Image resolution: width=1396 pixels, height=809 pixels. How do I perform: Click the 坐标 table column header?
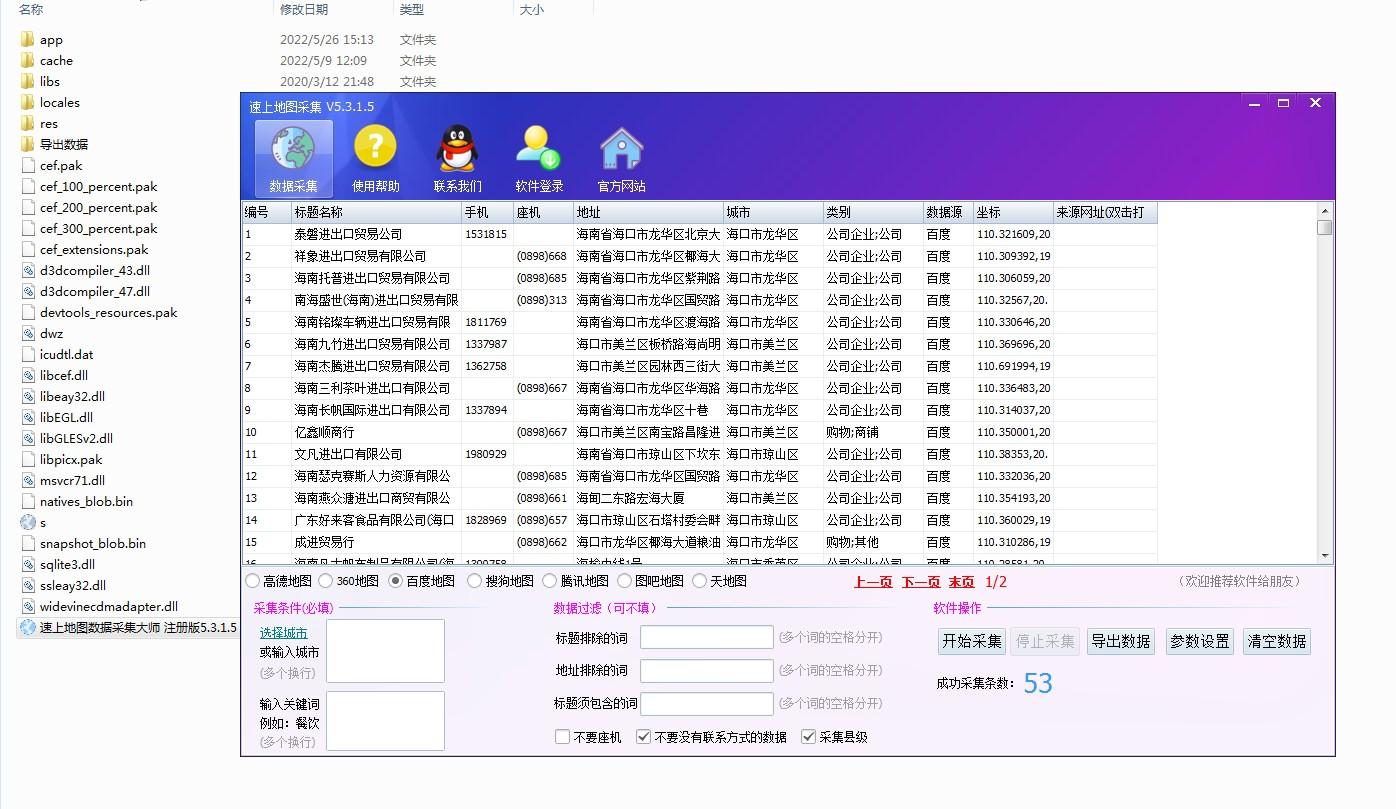[1013, 213]
